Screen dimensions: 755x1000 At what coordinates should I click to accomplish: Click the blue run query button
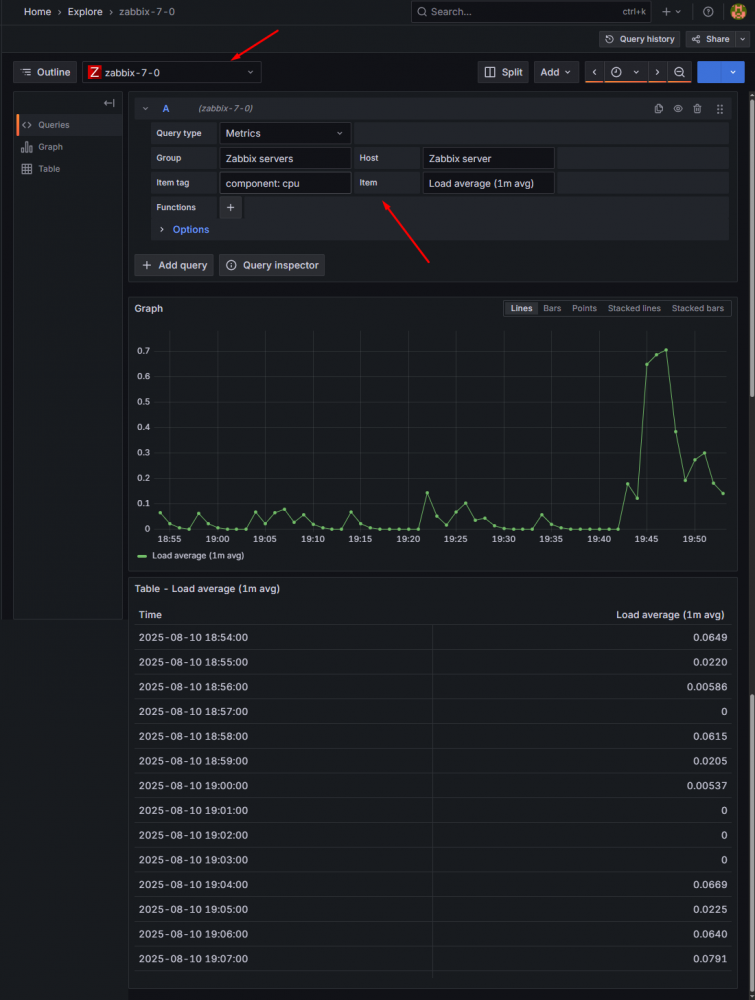tap(709, 72)
